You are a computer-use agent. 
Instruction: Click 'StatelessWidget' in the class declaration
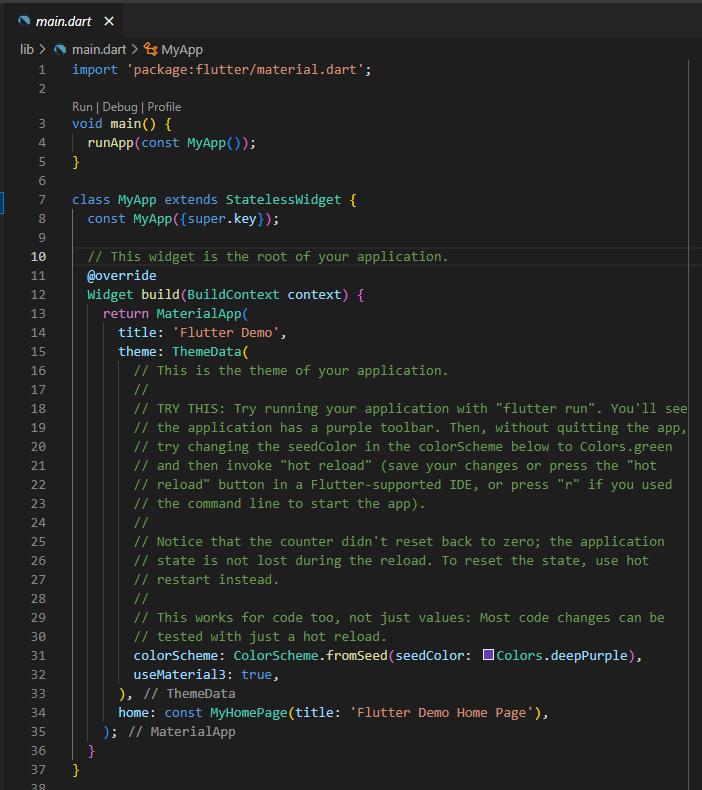point(283,200)
